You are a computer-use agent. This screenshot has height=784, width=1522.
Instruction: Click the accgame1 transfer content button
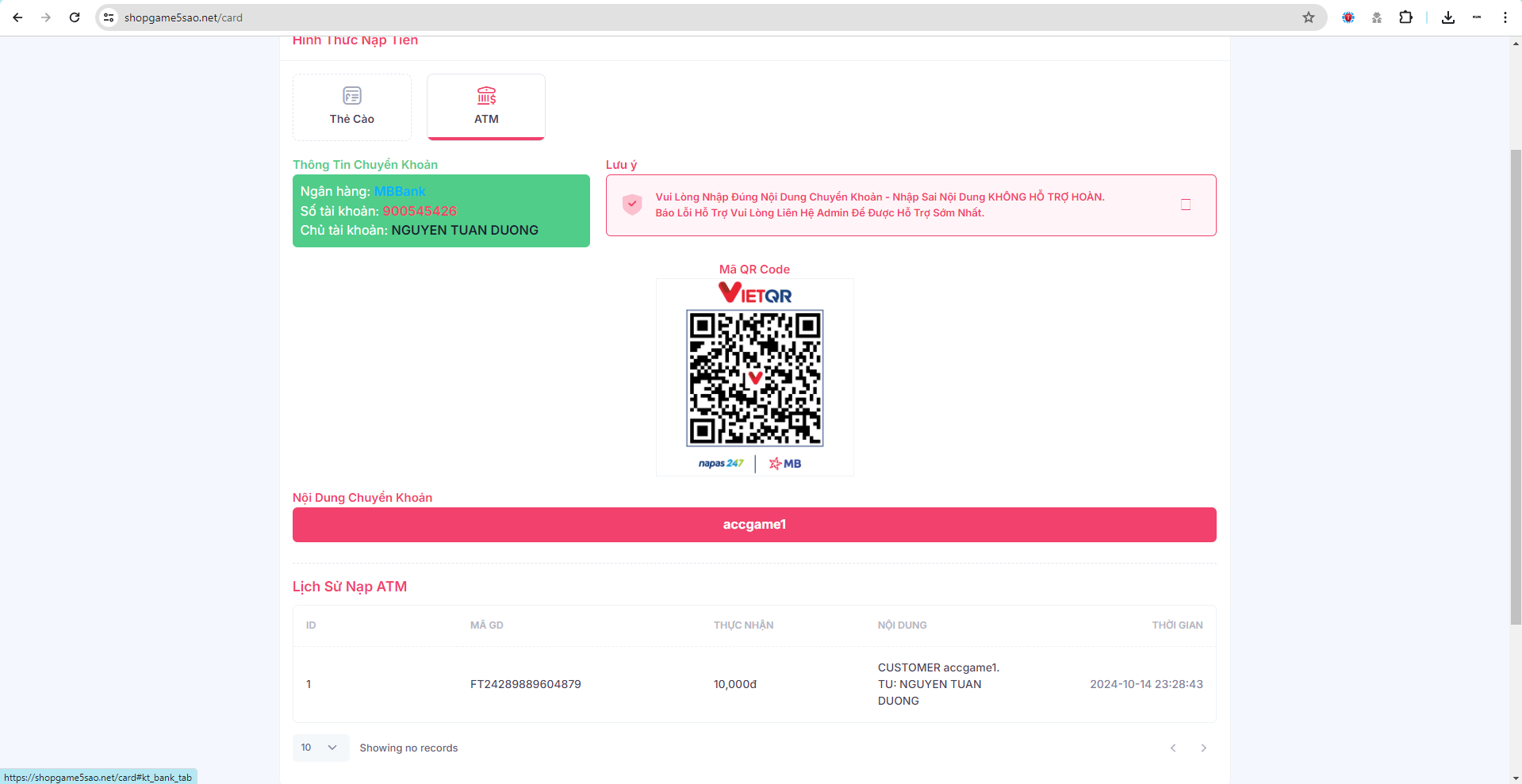[x=753, y=525]
